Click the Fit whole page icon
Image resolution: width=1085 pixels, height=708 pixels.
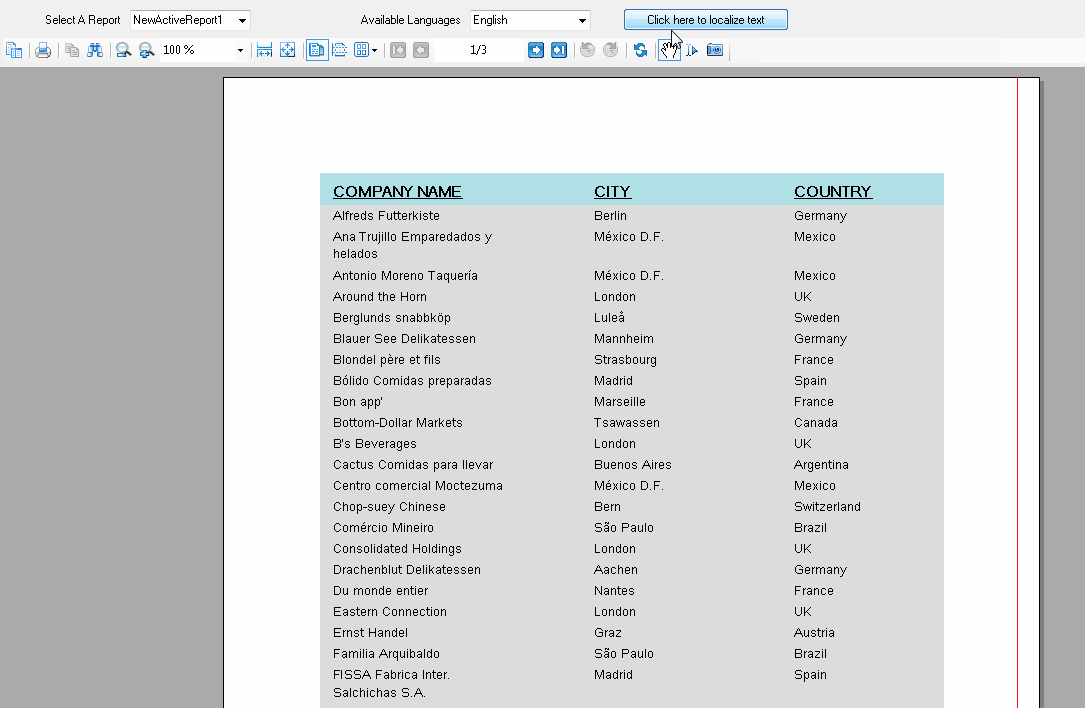pos(288,50)
